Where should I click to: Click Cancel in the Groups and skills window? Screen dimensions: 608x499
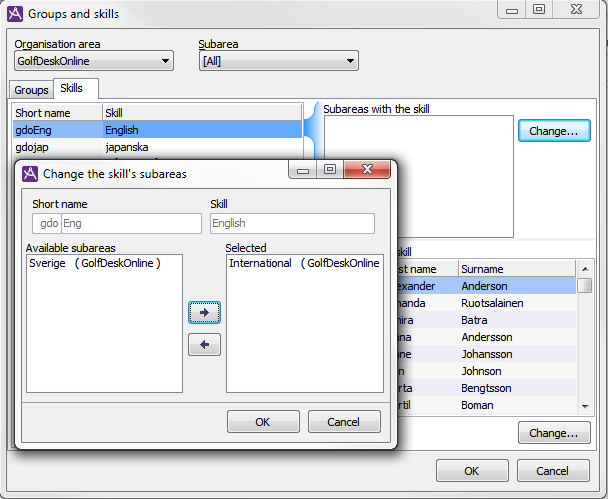(552, 471)
